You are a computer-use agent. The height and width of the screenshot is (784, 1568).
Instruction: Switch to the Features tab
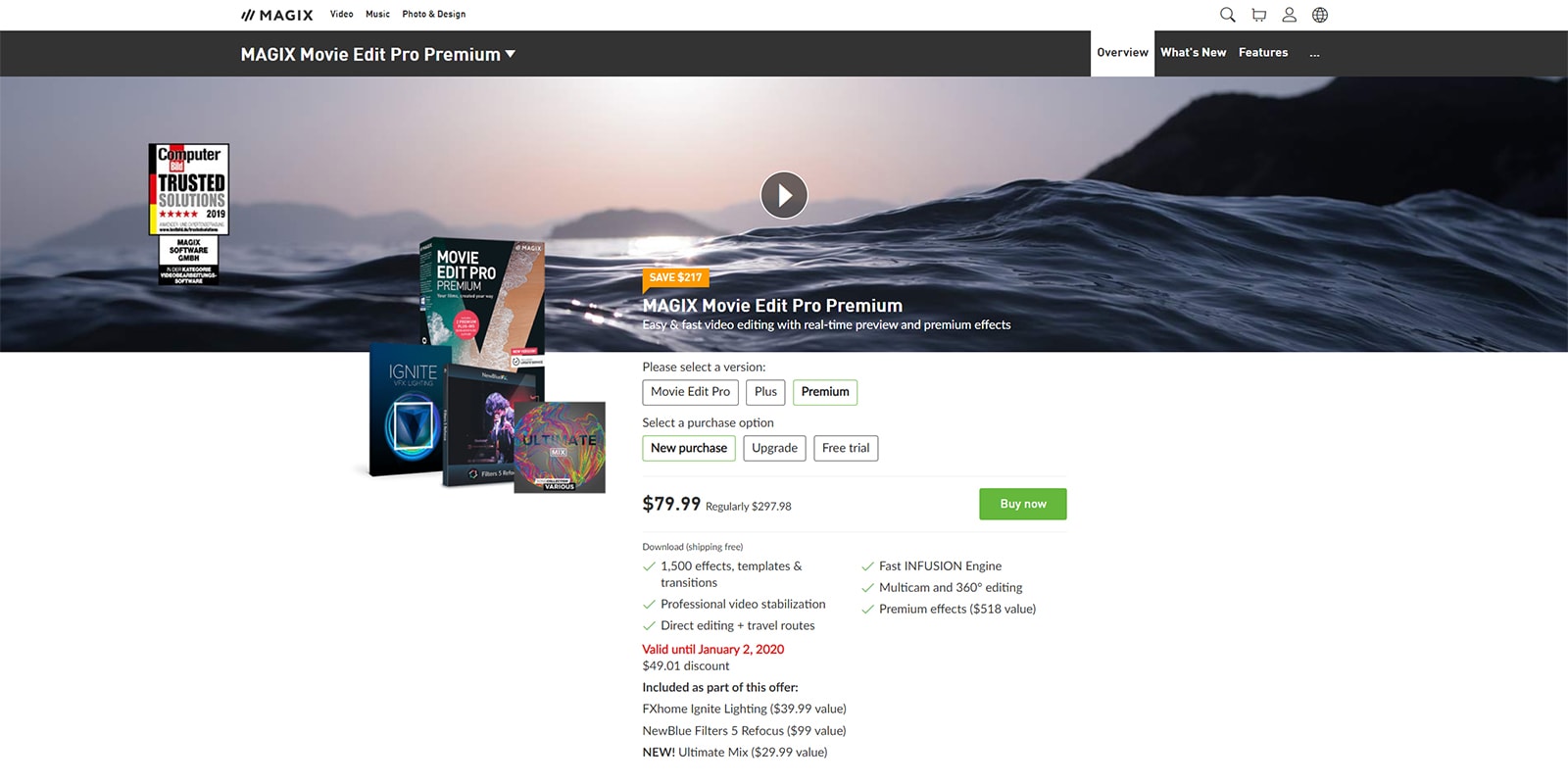(1263, 53)
